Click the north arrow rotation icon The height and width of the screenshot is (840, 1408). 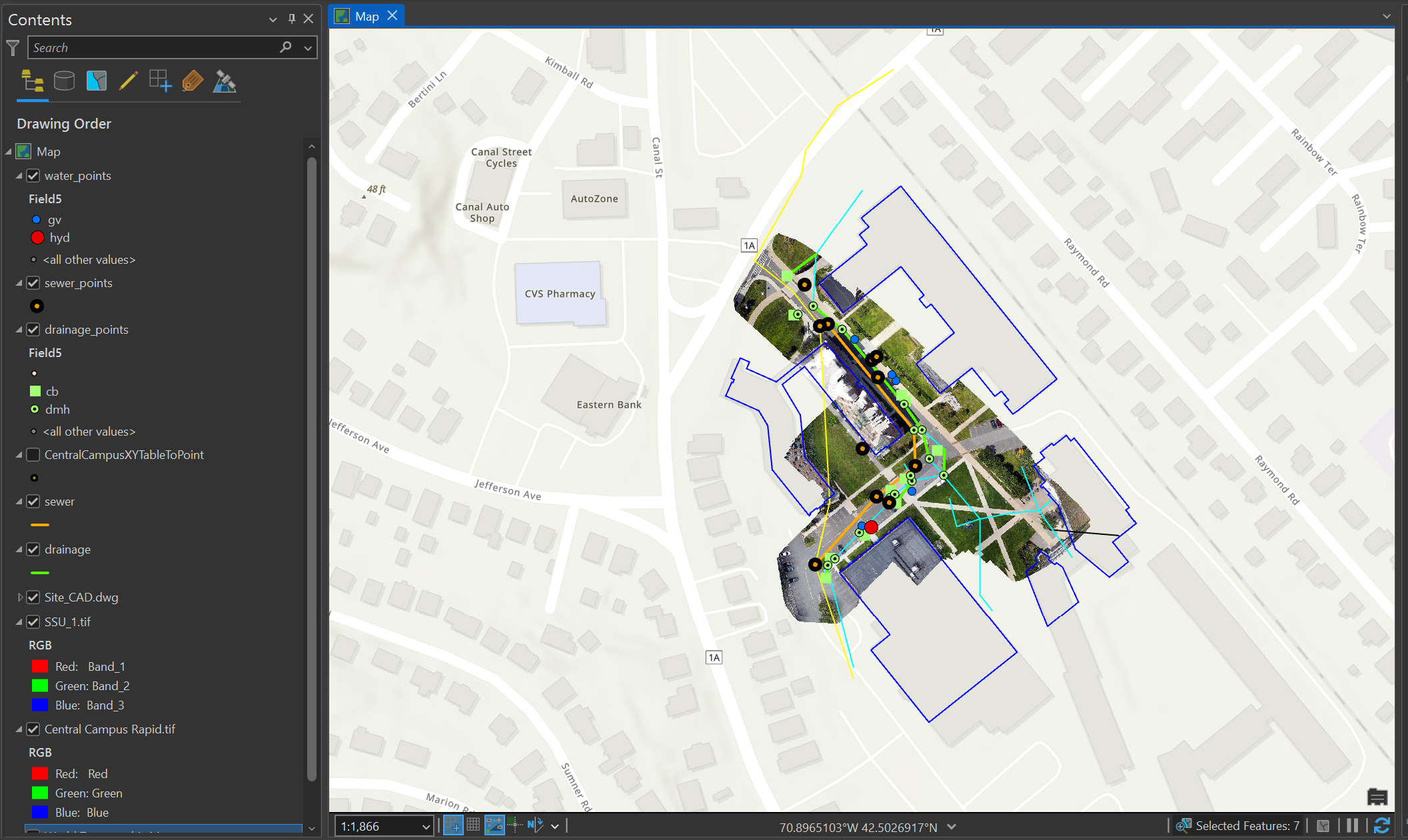tap(535, 825)
